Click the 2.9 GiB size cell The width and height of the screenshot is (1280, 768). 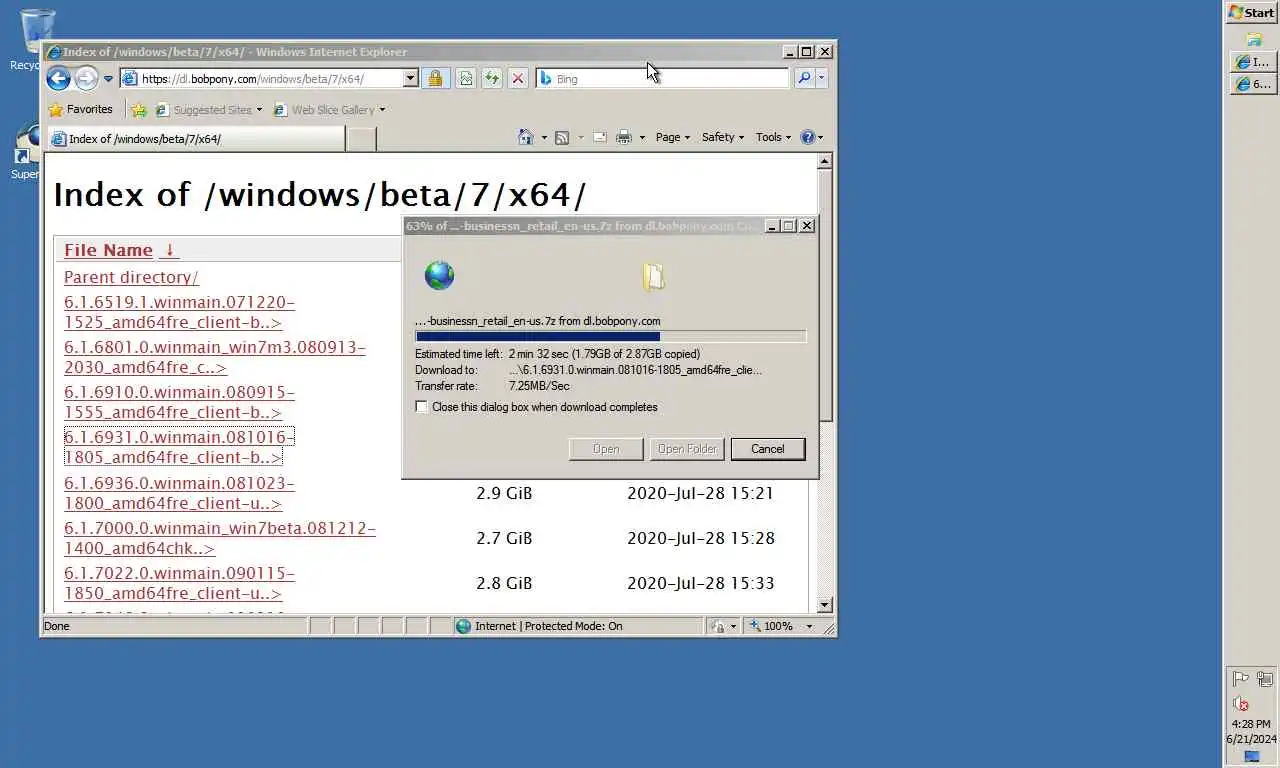point(504,493)
